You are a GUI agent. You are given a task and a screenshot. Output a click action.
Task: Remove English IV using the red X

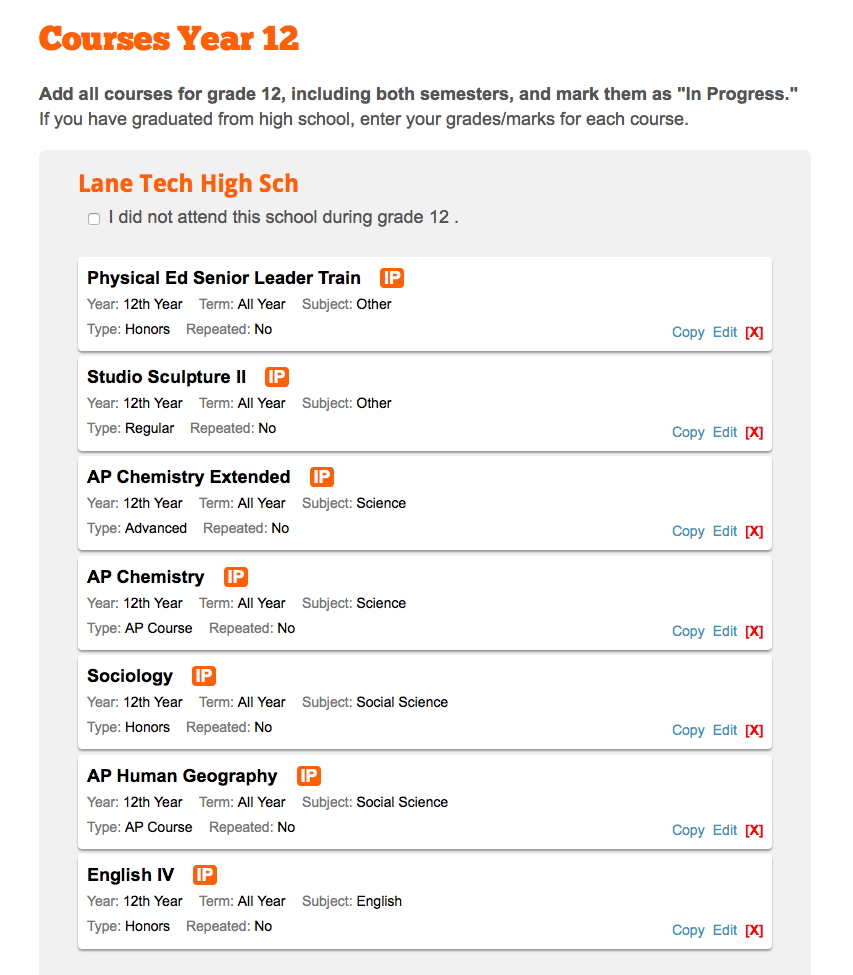[754, 930]
